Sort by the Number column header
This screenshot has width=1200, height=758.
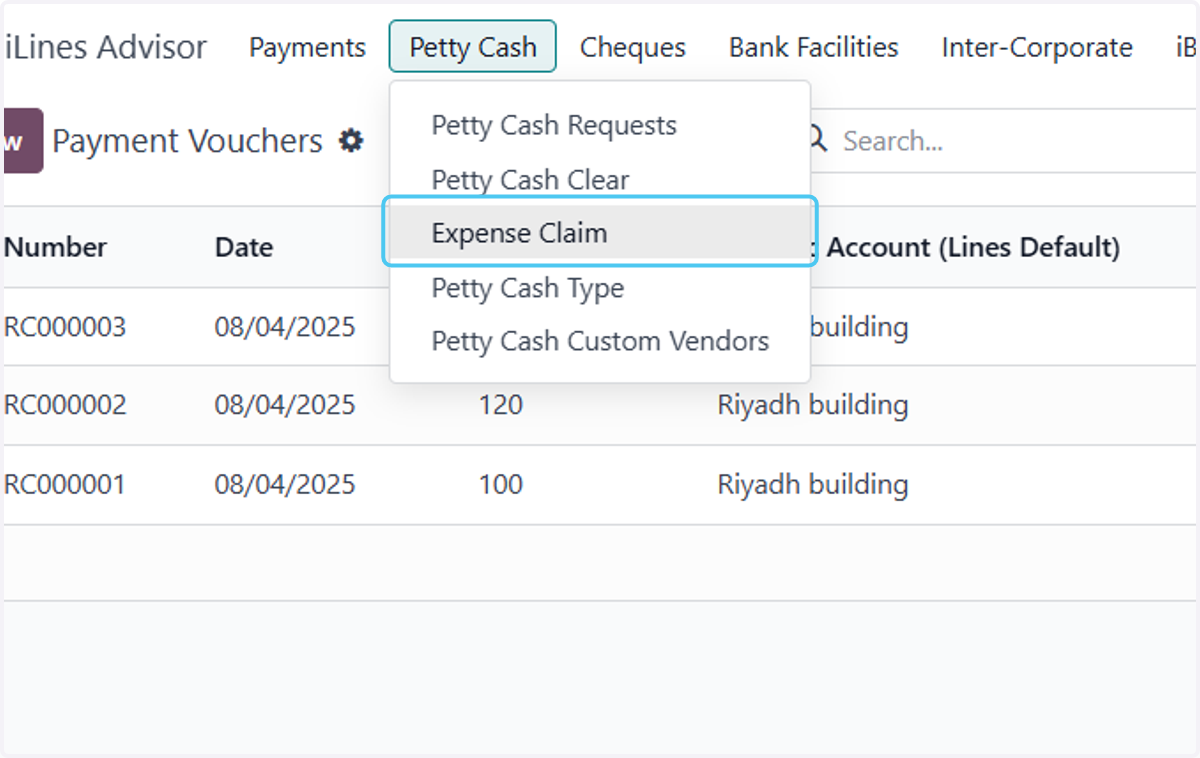(x=55, y=248)
